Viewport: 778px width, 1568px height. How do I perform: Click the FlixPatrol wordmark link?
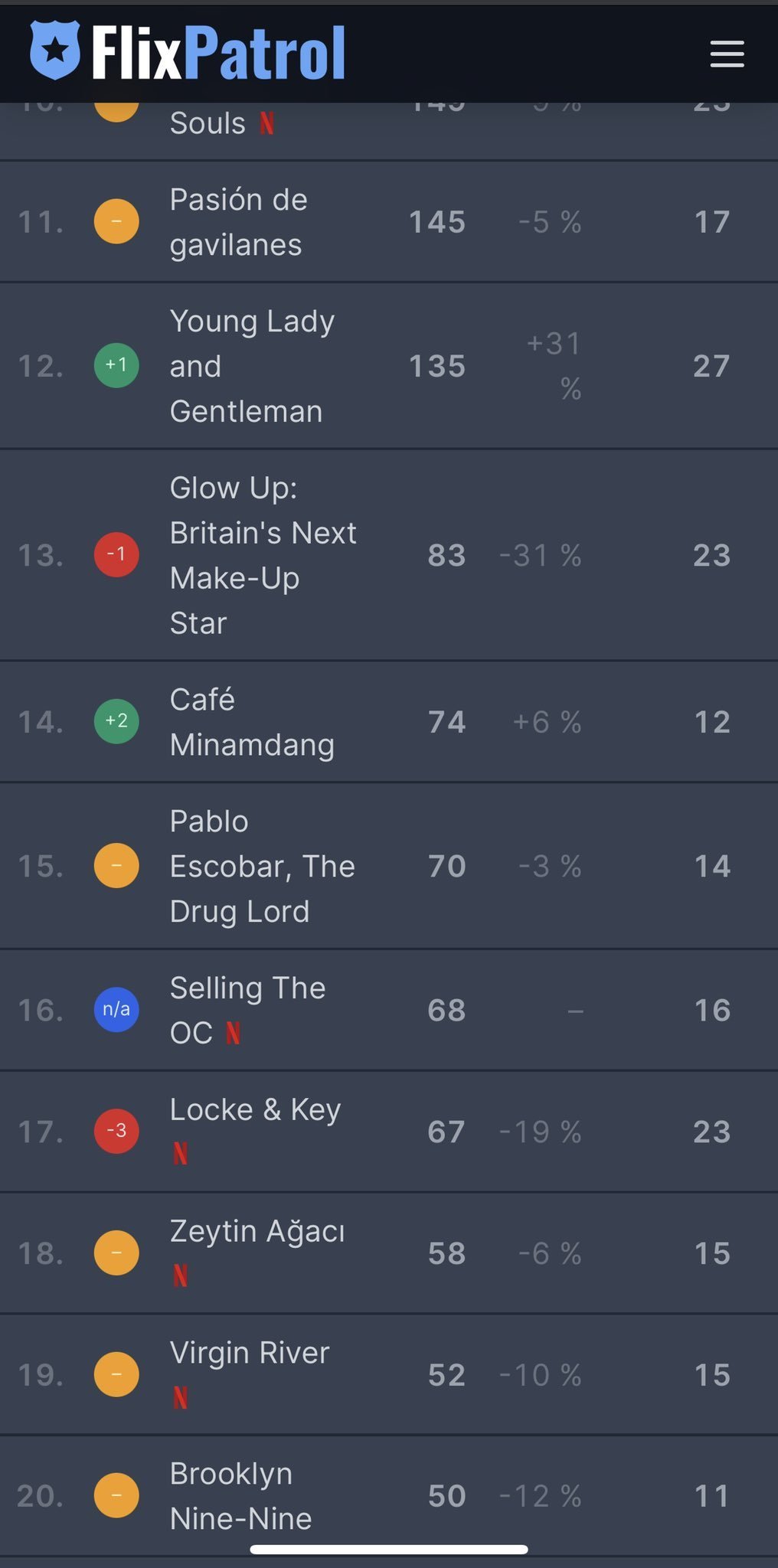click(x=218, y=52)
